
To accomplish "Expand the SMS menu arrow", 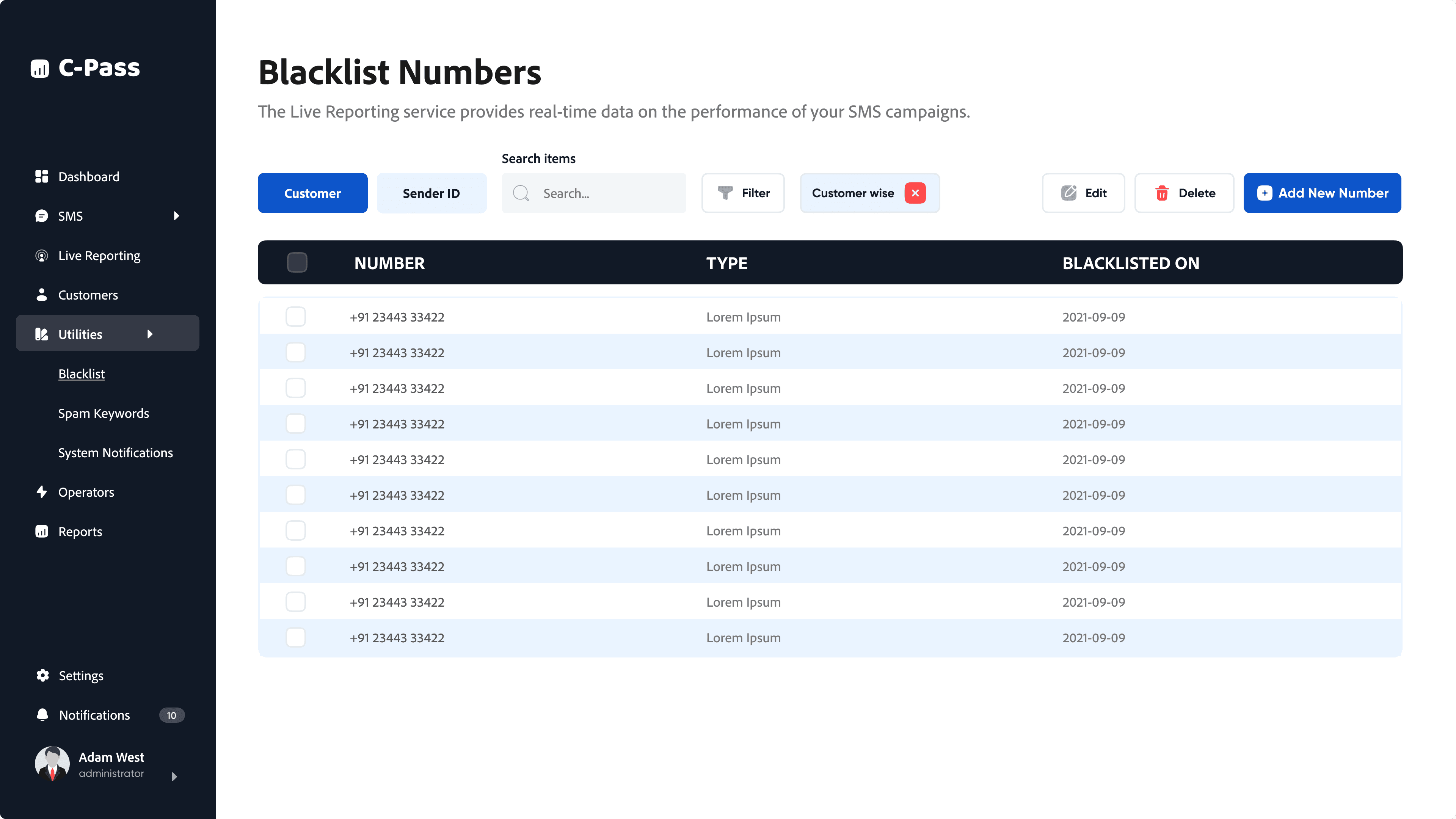I will (x=176, y=216).
